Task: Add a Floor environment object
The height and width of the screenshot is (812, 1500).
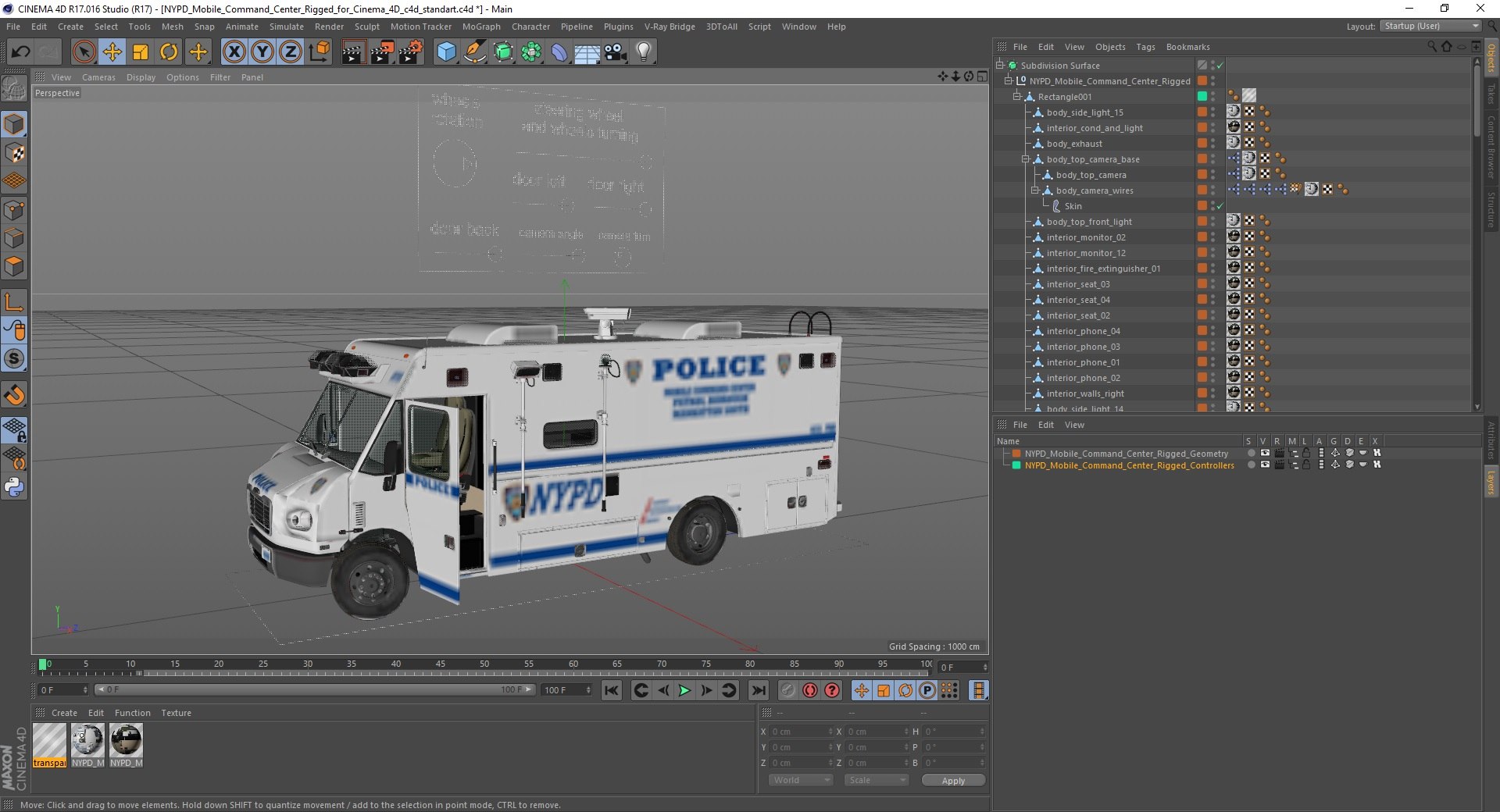Action: pyautogui.click(x=587, y=52)
